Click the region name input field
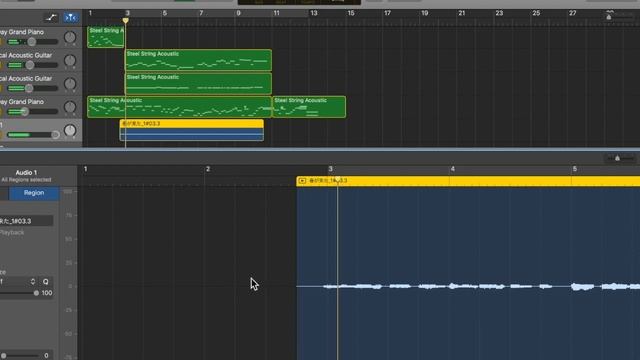This screenshot has width=640, height=360. [x=26, y=221]
